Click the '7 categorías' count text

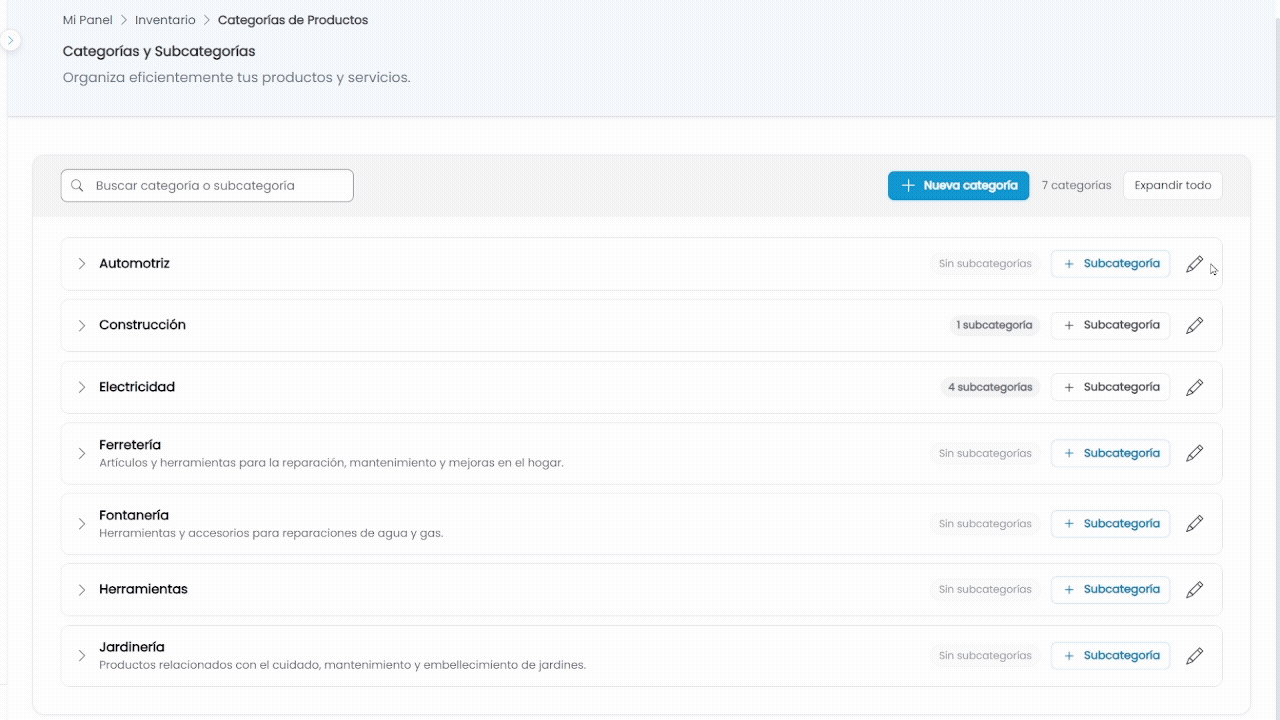pos(1077,186)
